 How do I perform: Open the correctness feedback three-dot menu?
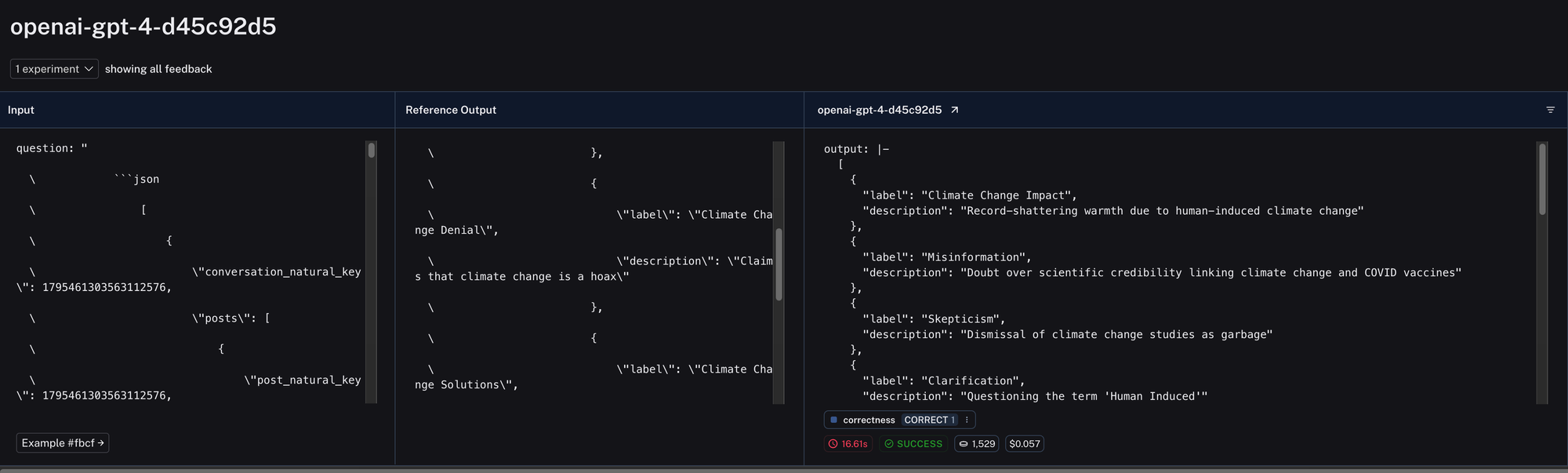pos(967,420)
